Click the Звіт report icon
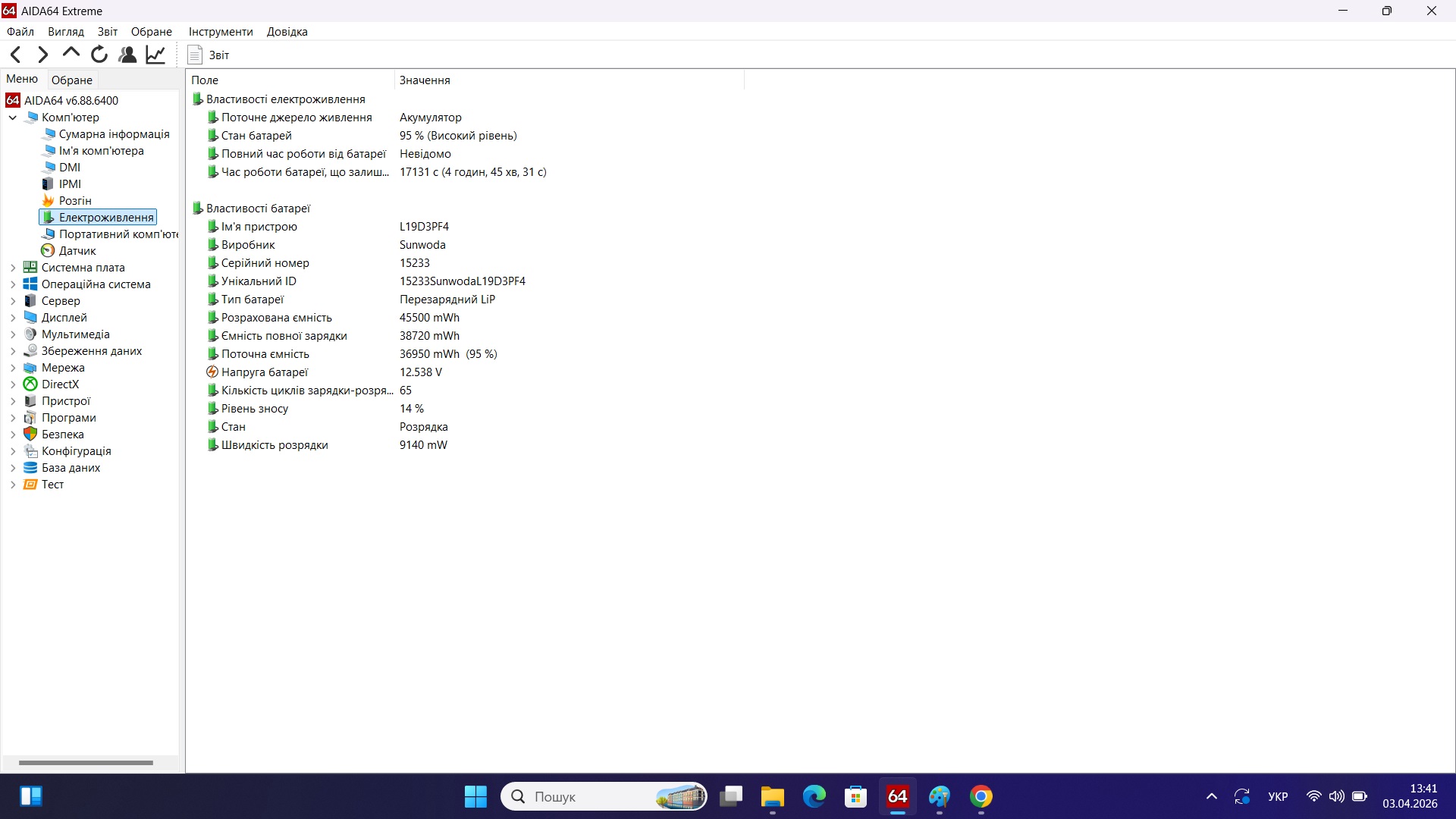This screenshot has height=819, width=1456. click(x=196, y=55)
